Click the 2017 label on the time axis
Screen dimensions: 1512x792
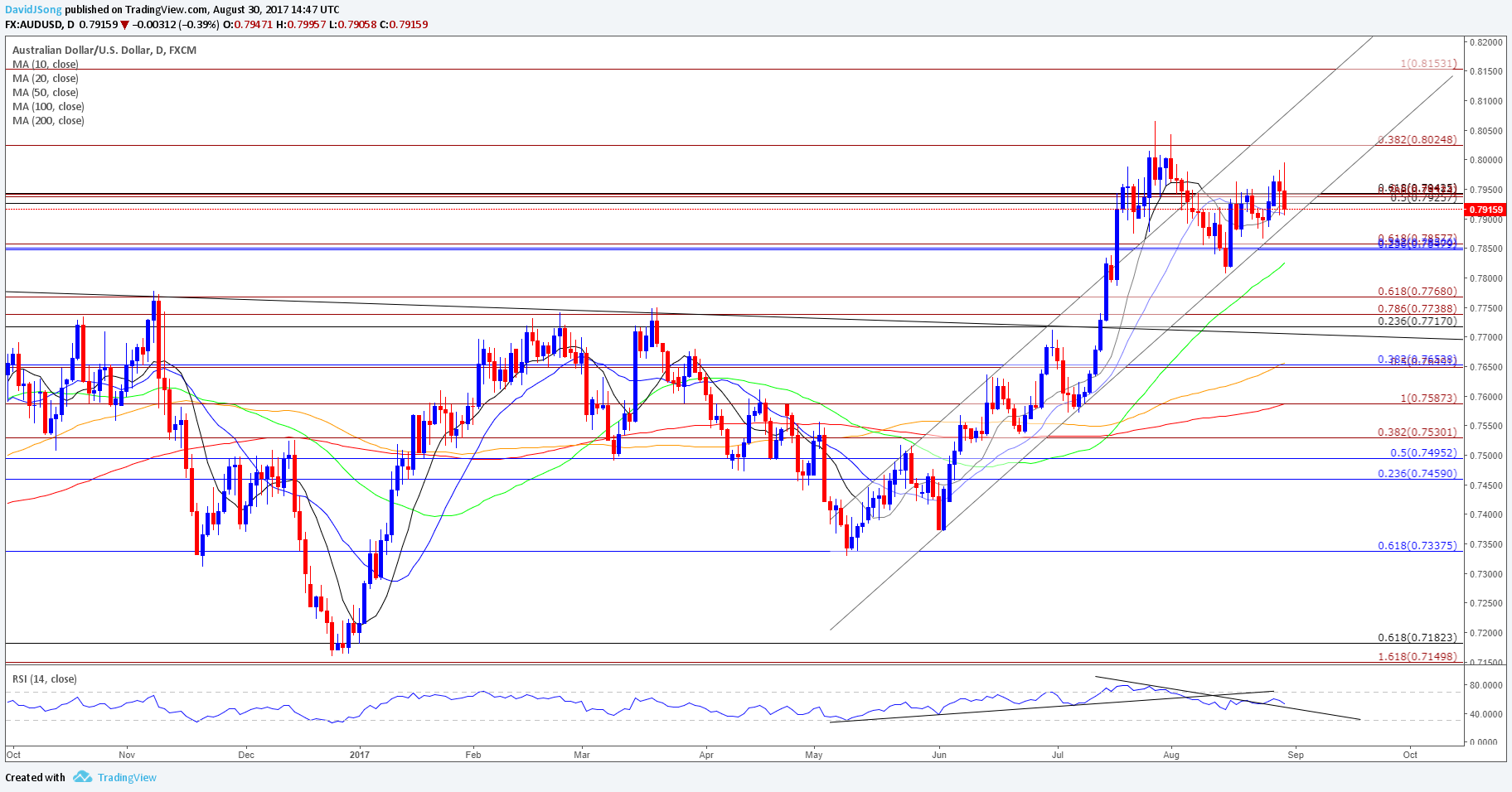360,755
